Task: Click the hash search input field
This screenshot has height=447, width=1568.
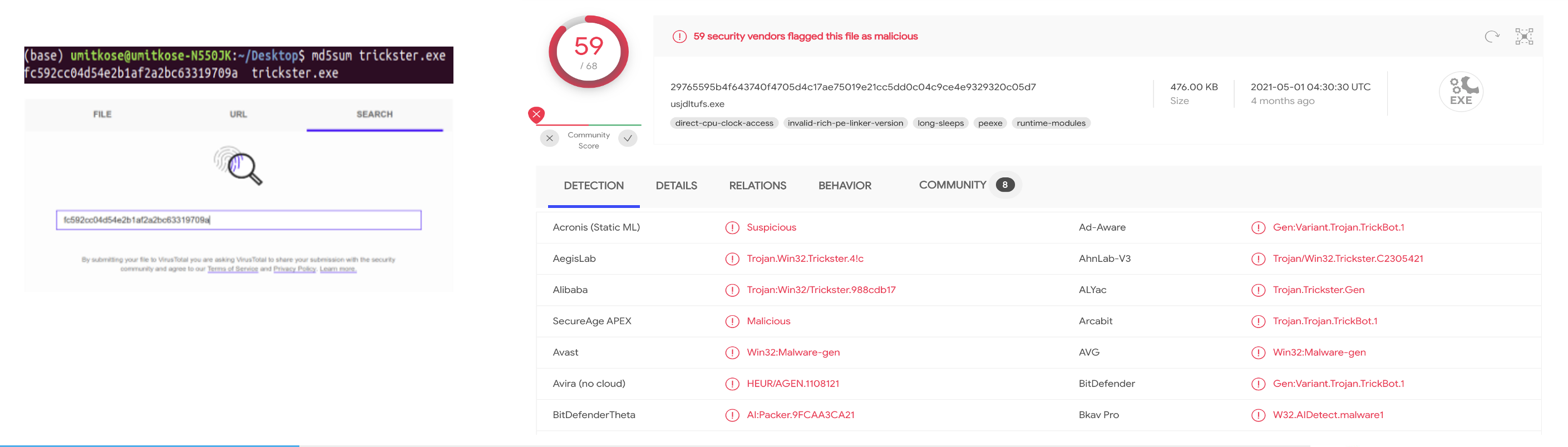Action: coord(238,220)
